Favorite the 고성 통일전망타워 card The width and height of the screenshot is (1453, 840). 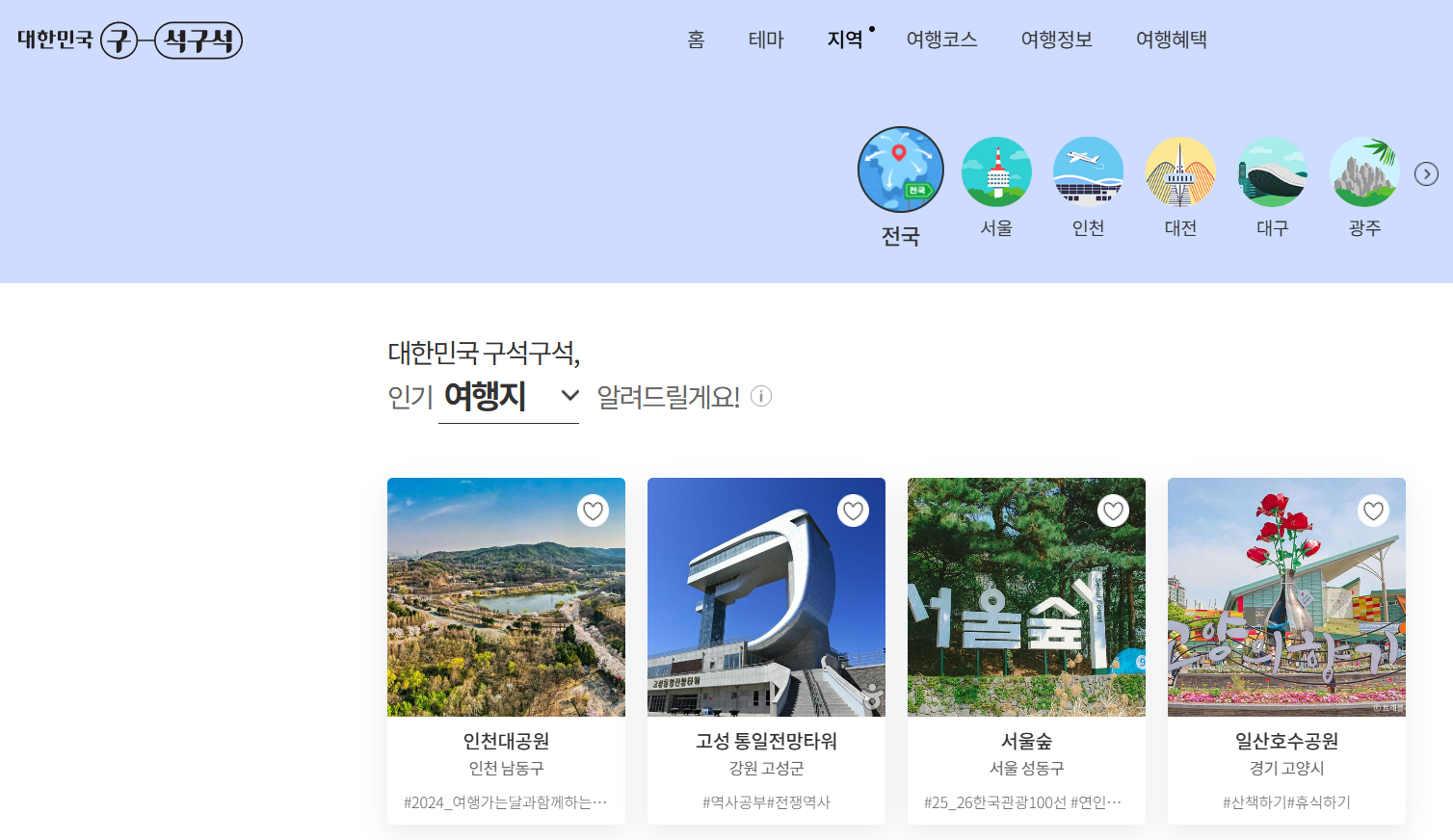(852, 511)
